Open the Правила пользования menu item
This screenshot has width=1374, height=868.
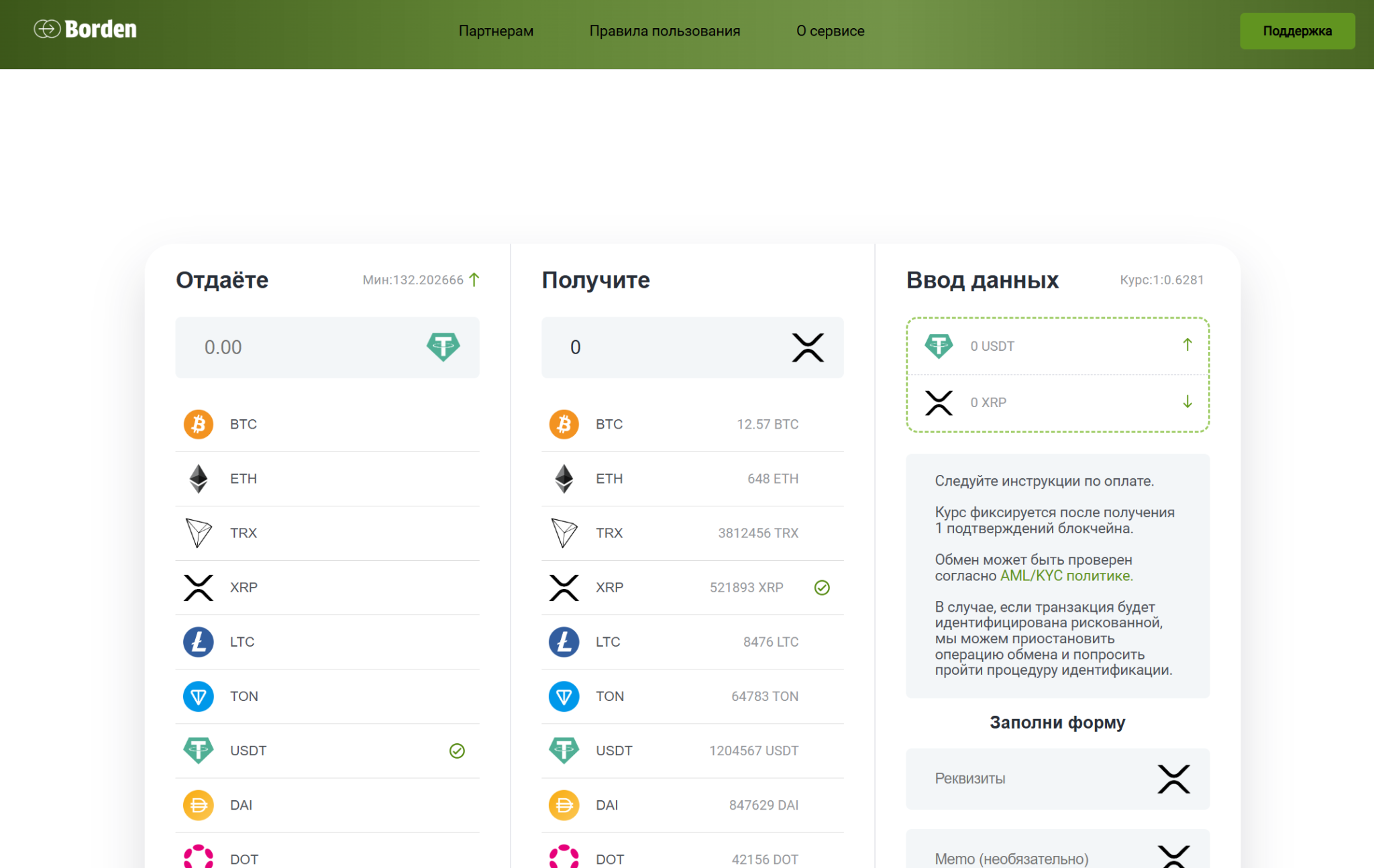(x=665, y=31)
